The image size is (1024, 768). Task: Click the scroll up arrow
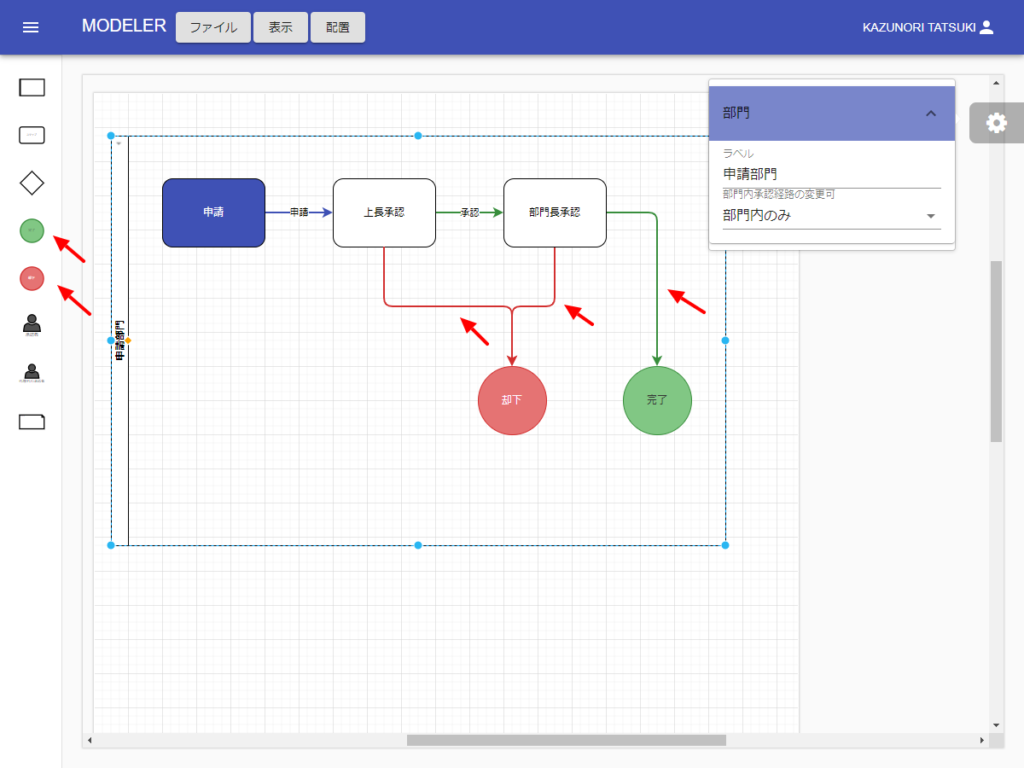tap(996, 83)
